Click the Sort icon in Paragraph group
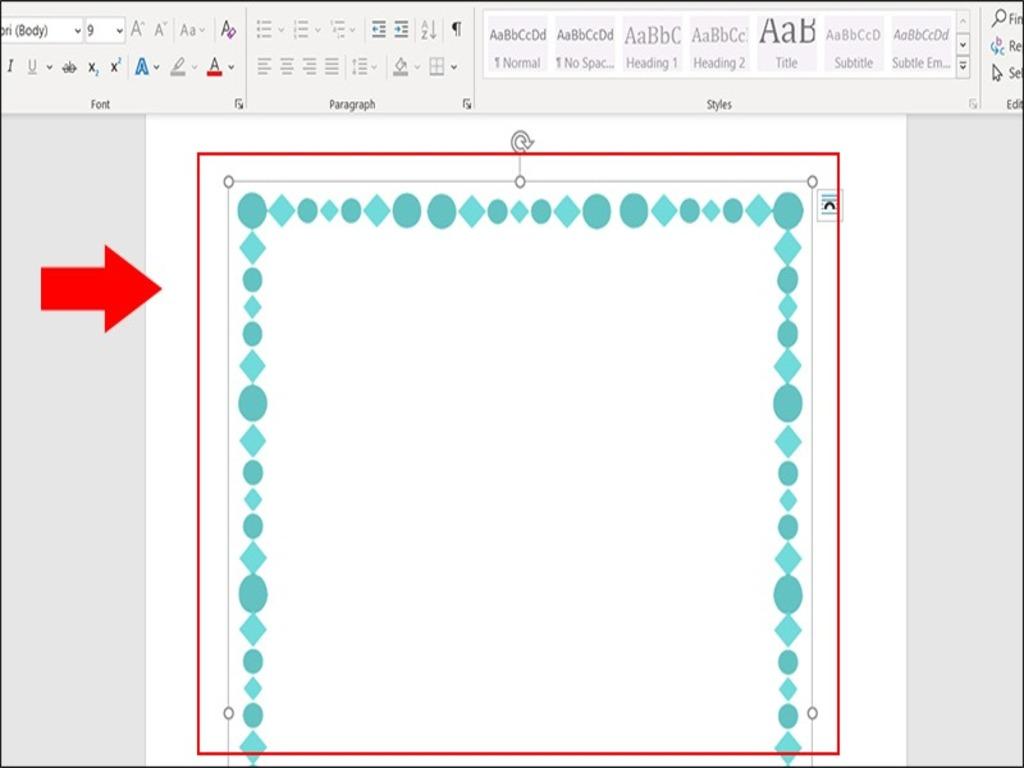 428,30
